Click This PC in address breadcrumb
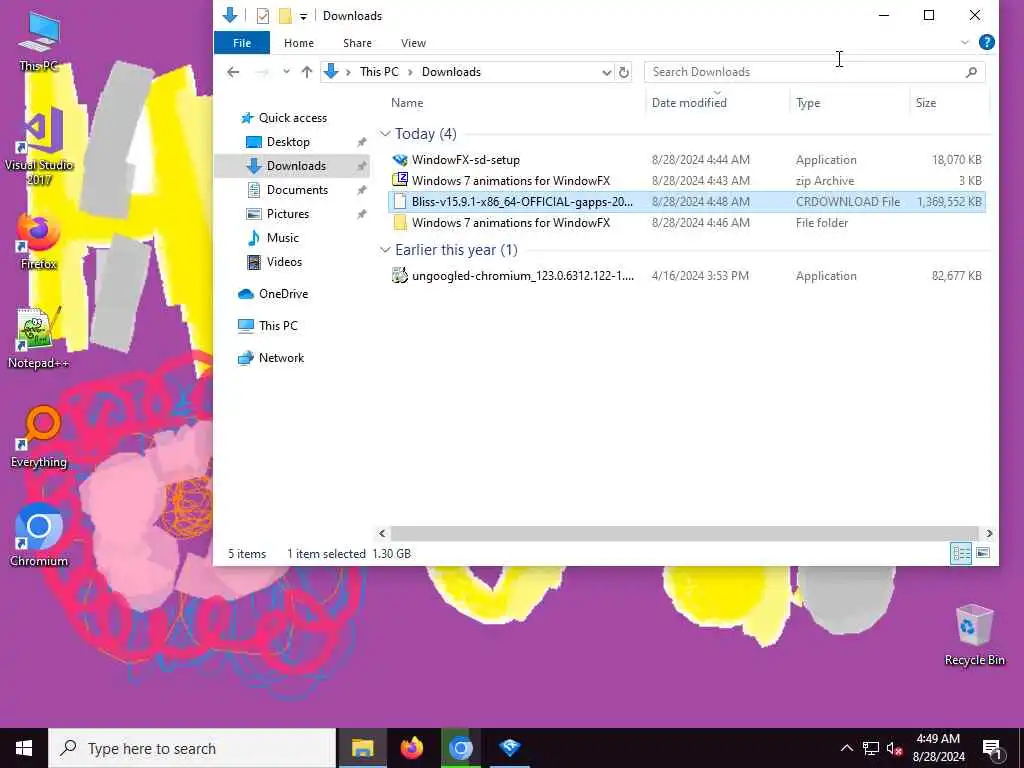Screen dimensions: 1024x768 pyautogui.click(x=379, y=72)
